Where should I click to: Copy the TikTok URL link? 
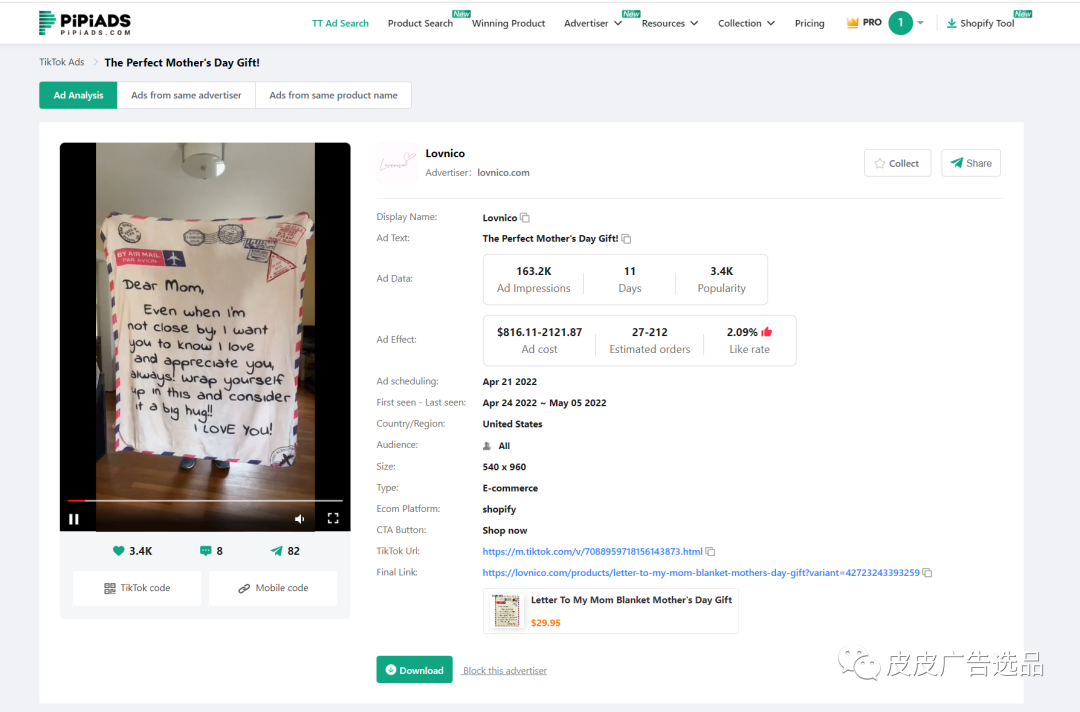[x=711, y=552]
